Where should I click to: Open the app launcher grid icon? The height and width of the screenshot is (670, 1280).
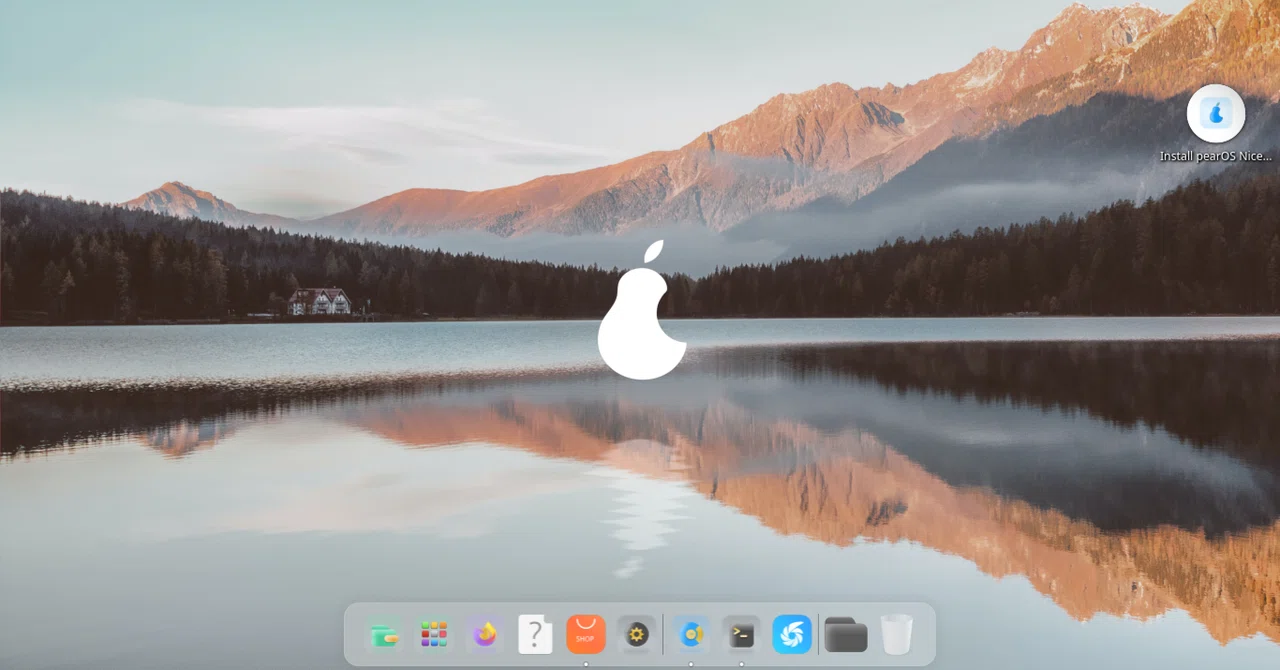click(x=434, y=634)
